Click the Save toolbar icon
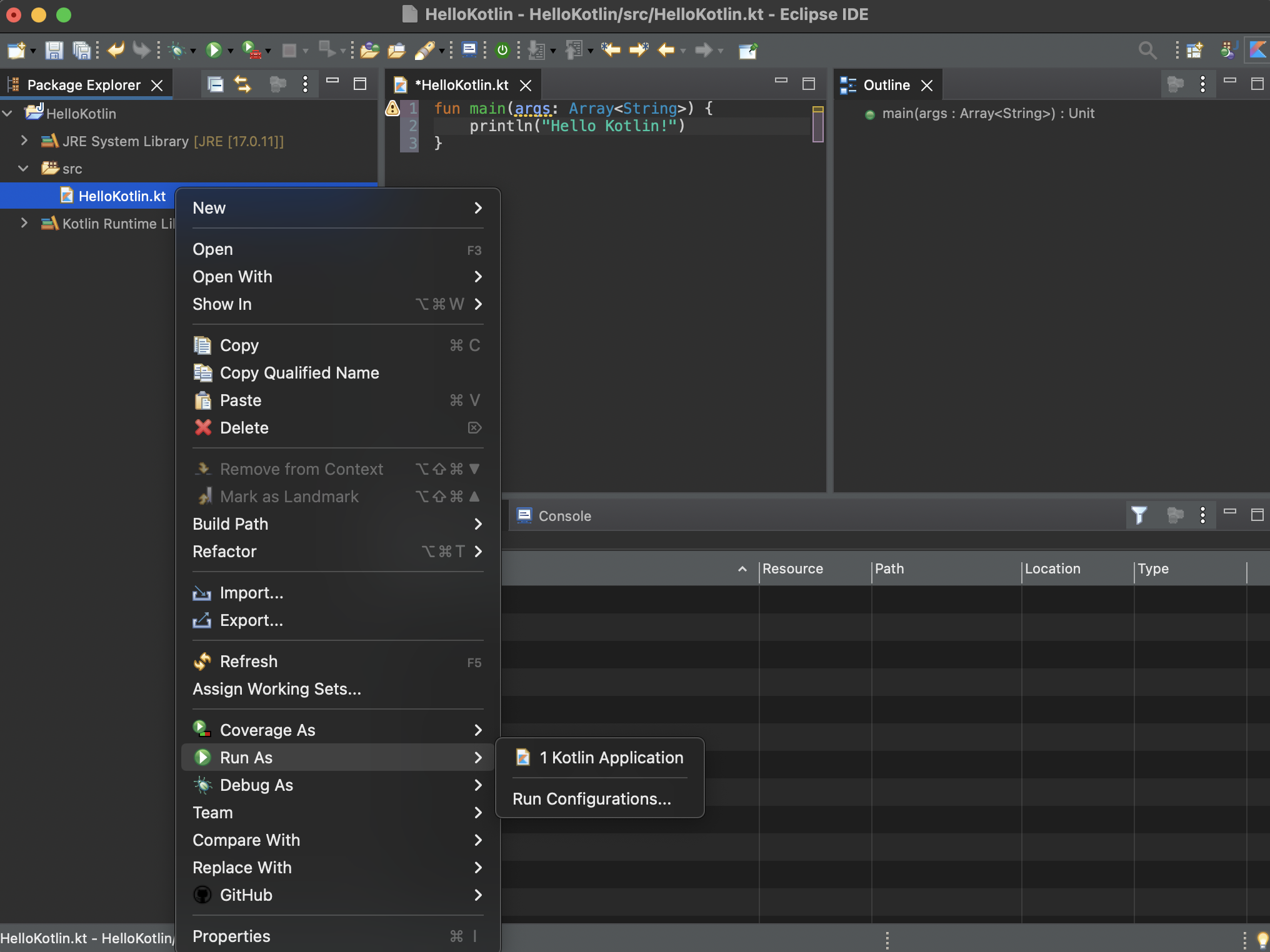This screenshot has width=1270, height=952. tap(54, 50)
